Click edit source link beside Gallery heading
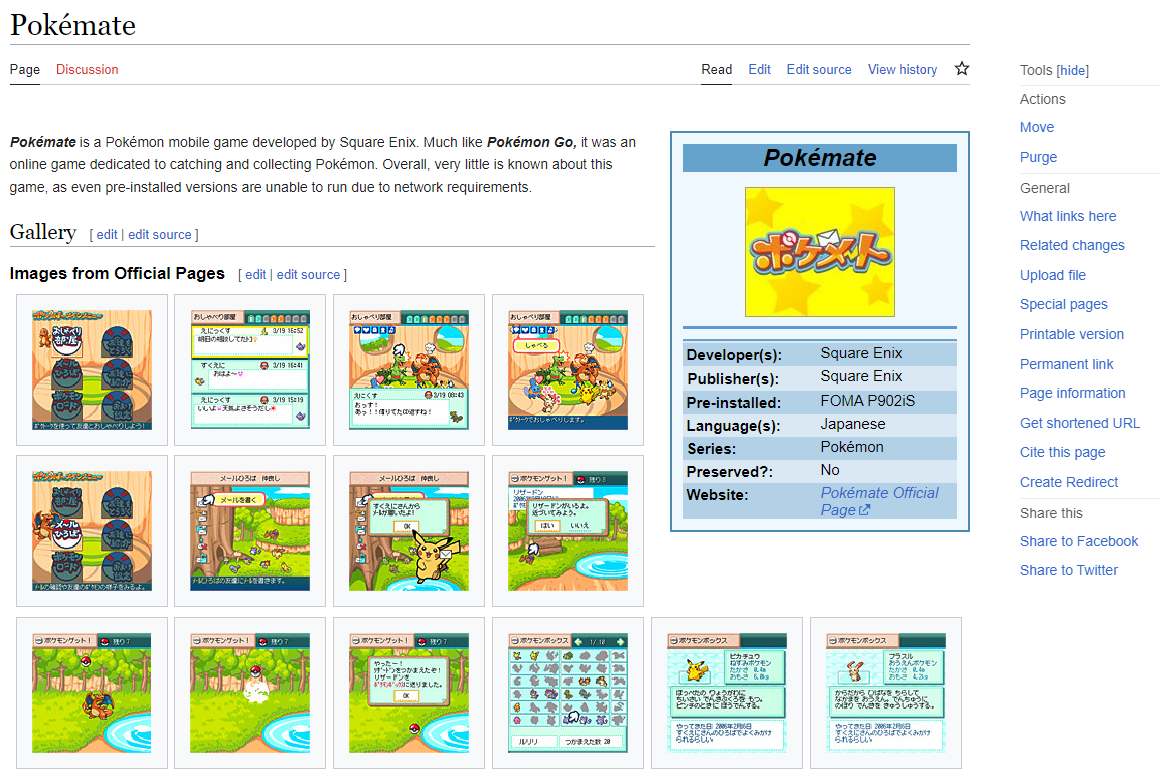This screenshot has height=774, width=1175. [x=160, y=235]
